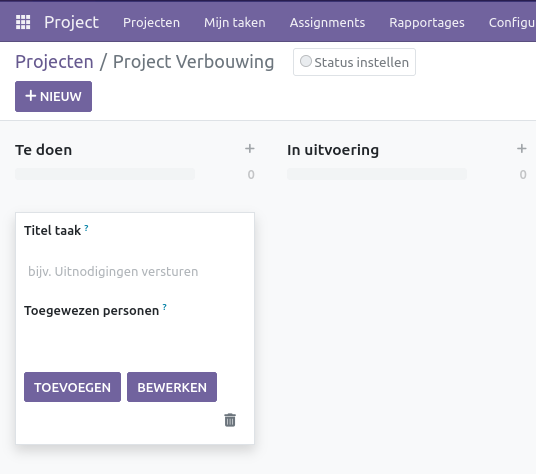Click the NIEUW button
536x474 pixels.
point(53,96)
